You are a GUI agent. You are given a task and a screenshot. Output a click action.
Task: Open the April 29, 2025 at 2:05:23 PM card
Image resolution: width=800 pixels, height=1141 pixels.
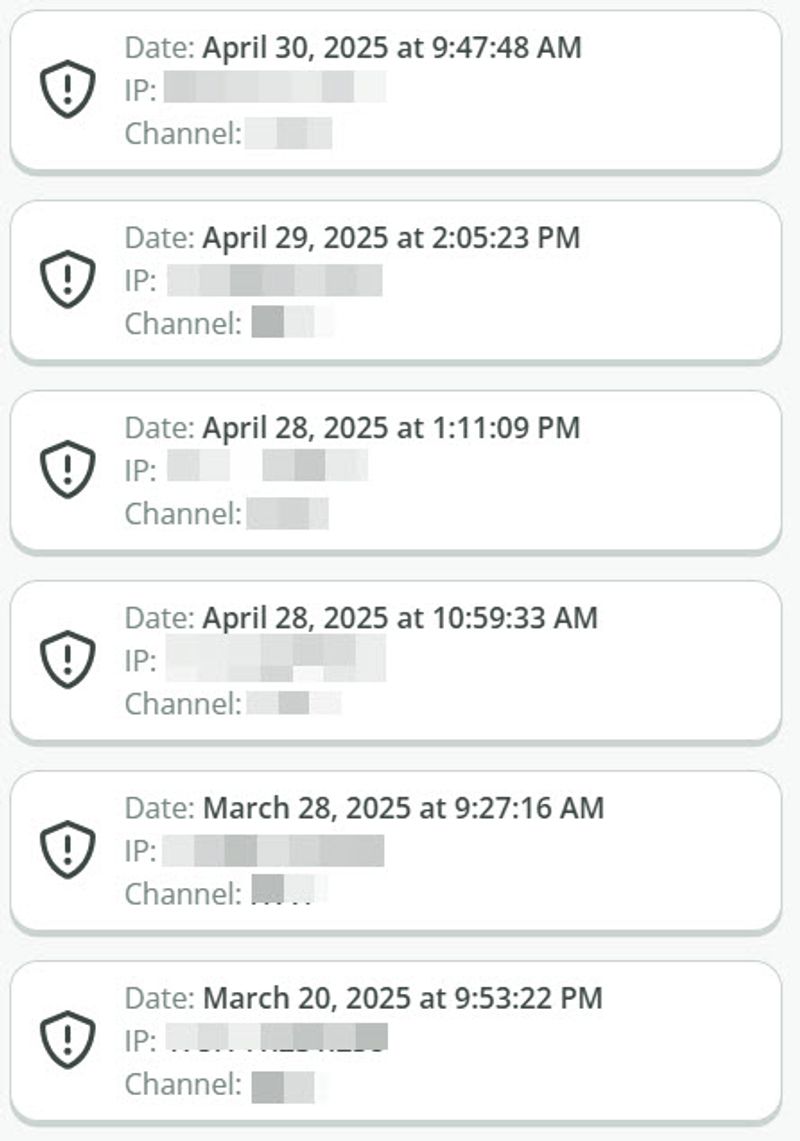click(x=396, y=282)
